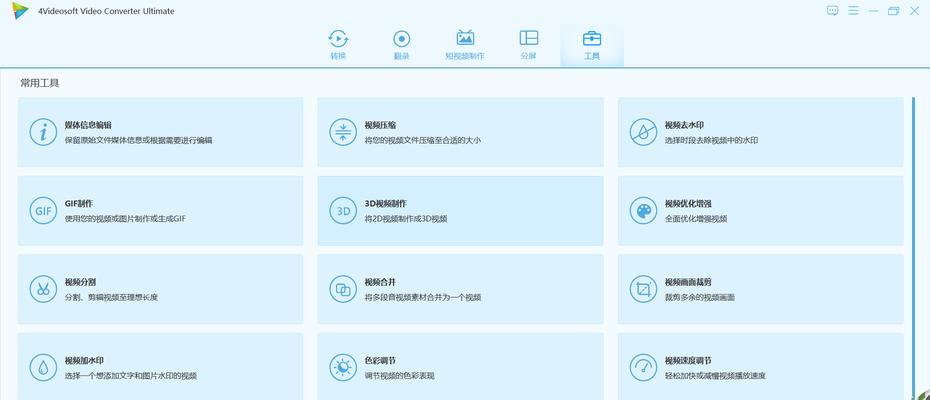Click the 3D视频制作 3D icon
The width and height of the screenshot is (930, 400).
(x=343, y=211)
